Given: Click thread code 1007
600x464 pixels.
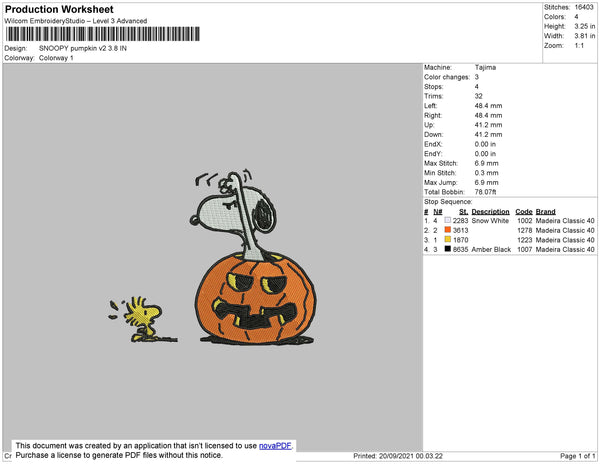Looking at the screenshot, I should [525, 249].
